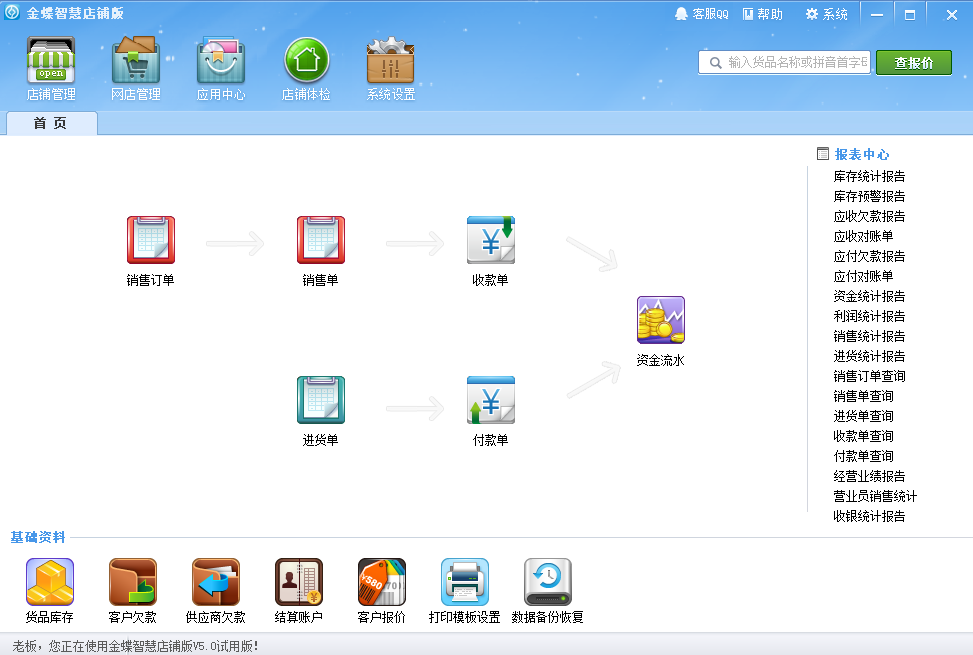
Task: Open 销售统计报告 report
Action: click(869, 336)
